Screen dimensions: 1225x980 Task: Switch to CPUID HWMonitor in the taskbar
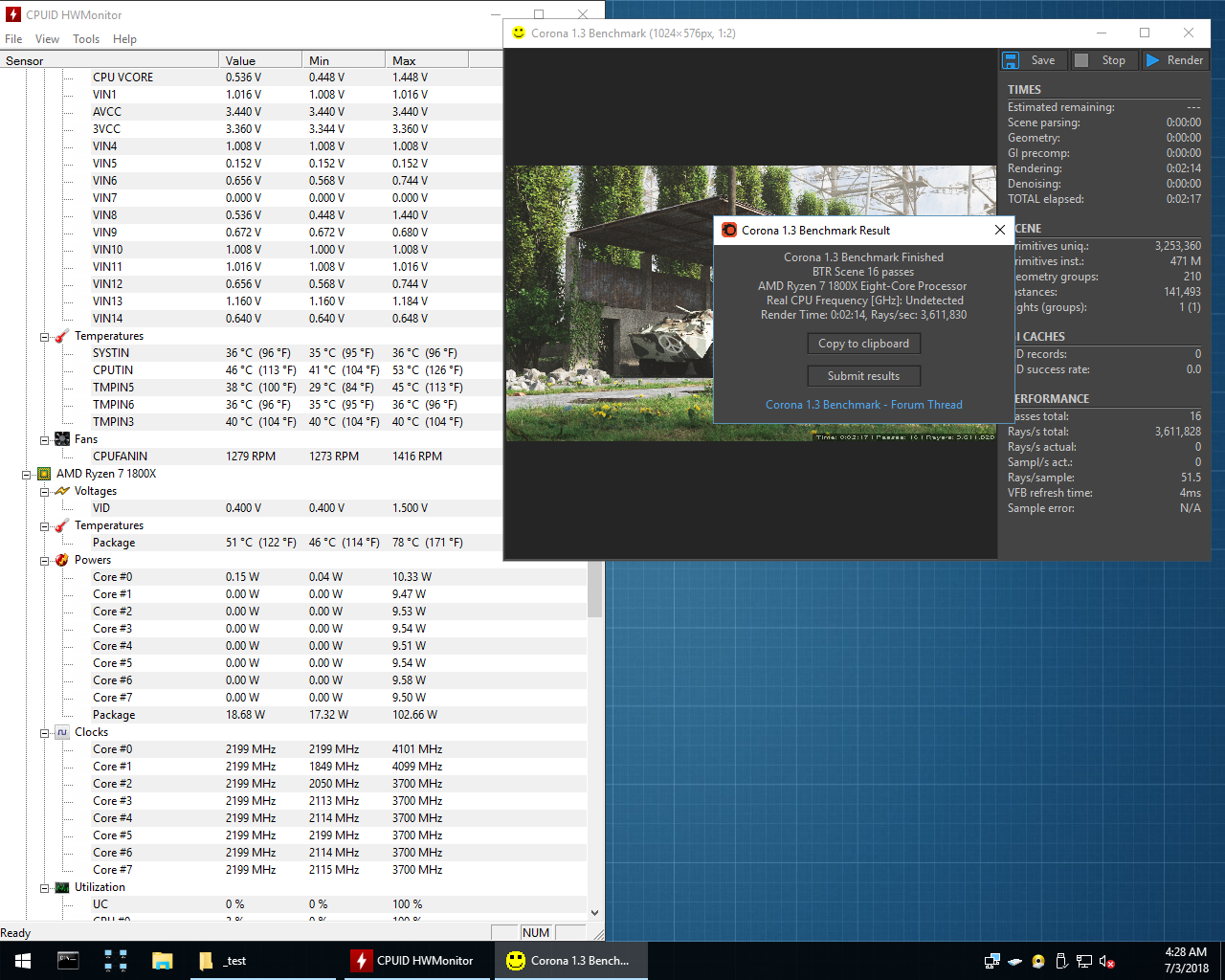(x=416, y=961)
